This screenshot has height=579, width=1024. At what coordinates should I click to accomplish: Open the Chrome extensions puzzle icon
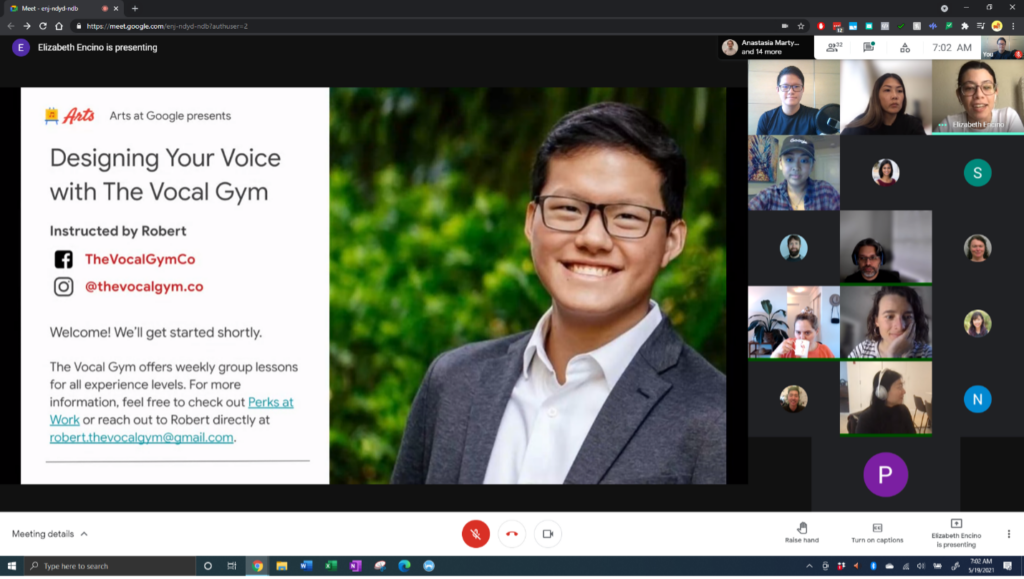click(965, 26)
